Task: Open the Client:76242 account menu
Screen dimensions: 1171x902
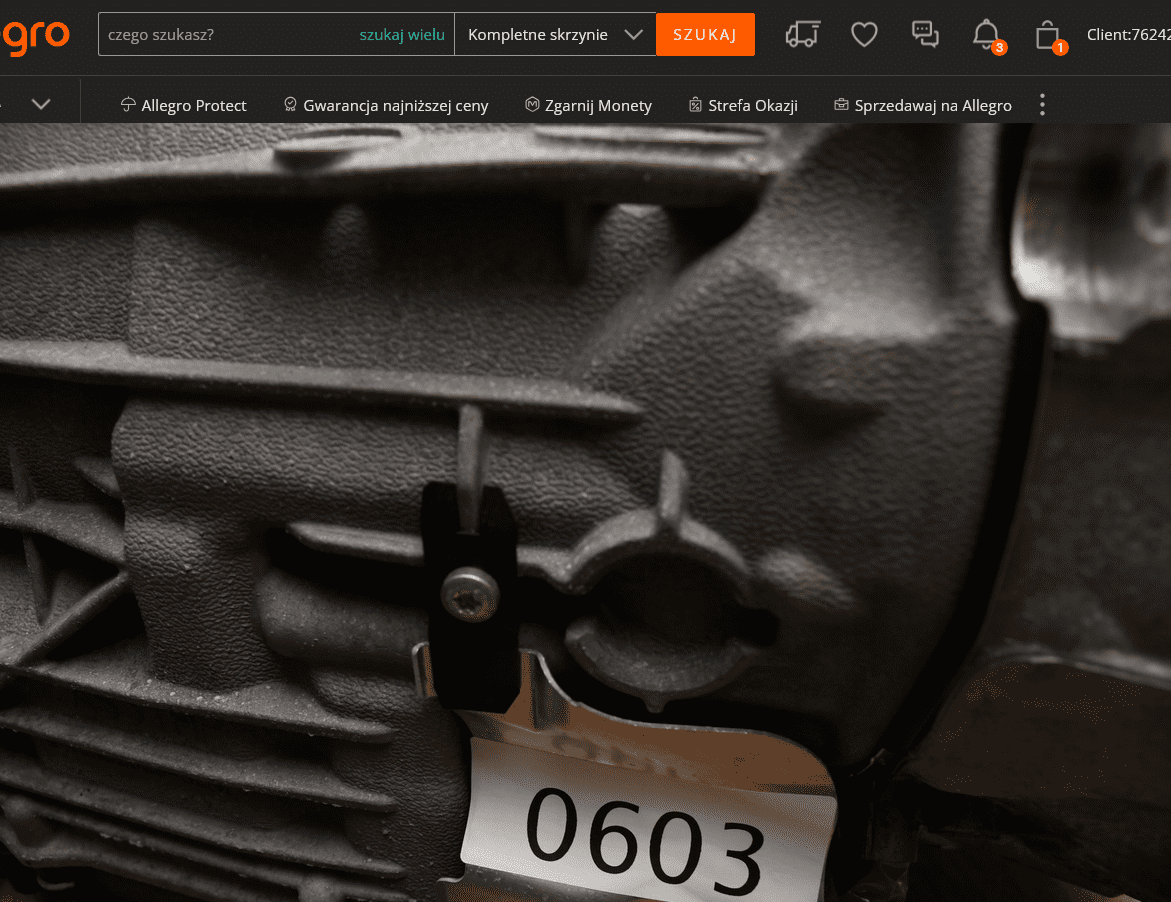Action: pyautogui.click(x=1128, y=35)
